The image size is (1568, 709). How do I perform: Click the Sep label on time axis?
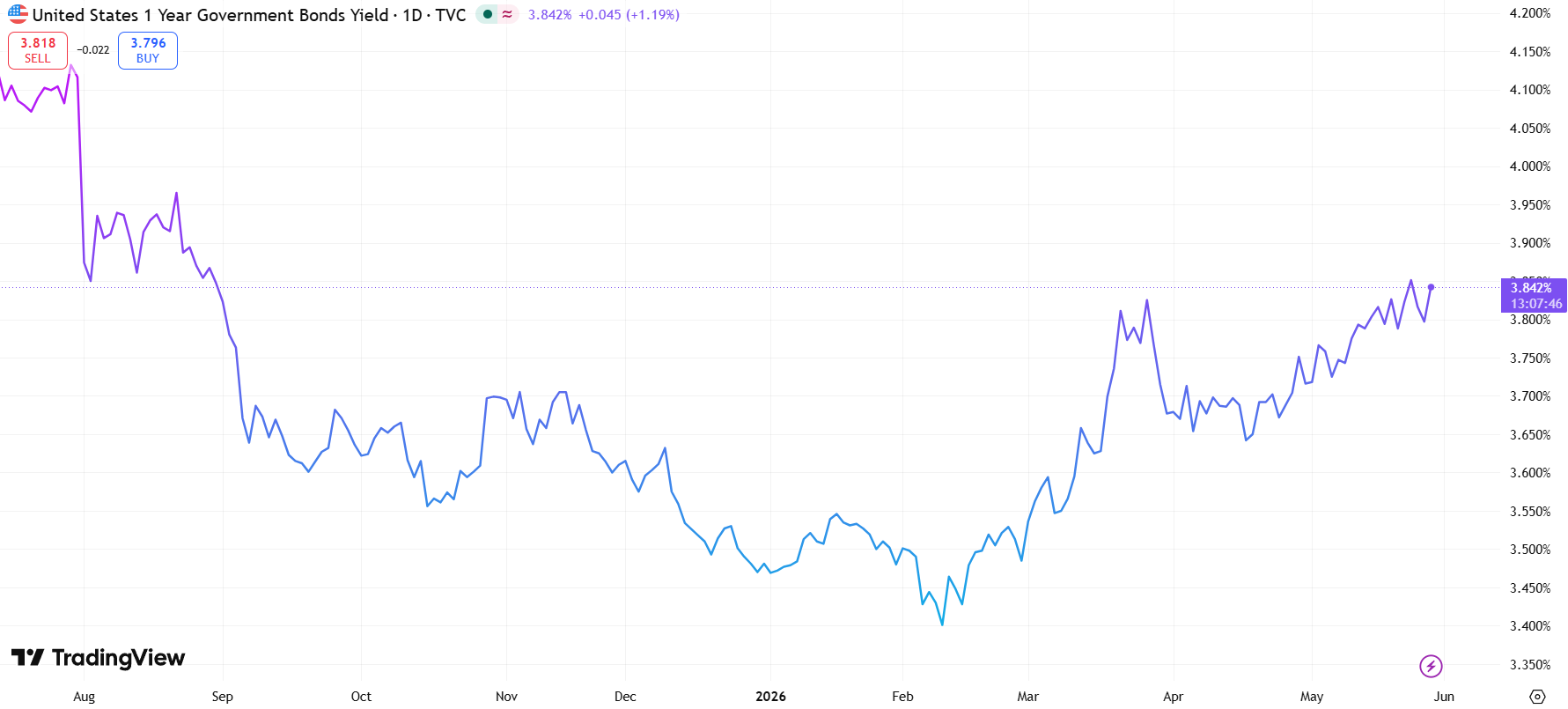222,697
